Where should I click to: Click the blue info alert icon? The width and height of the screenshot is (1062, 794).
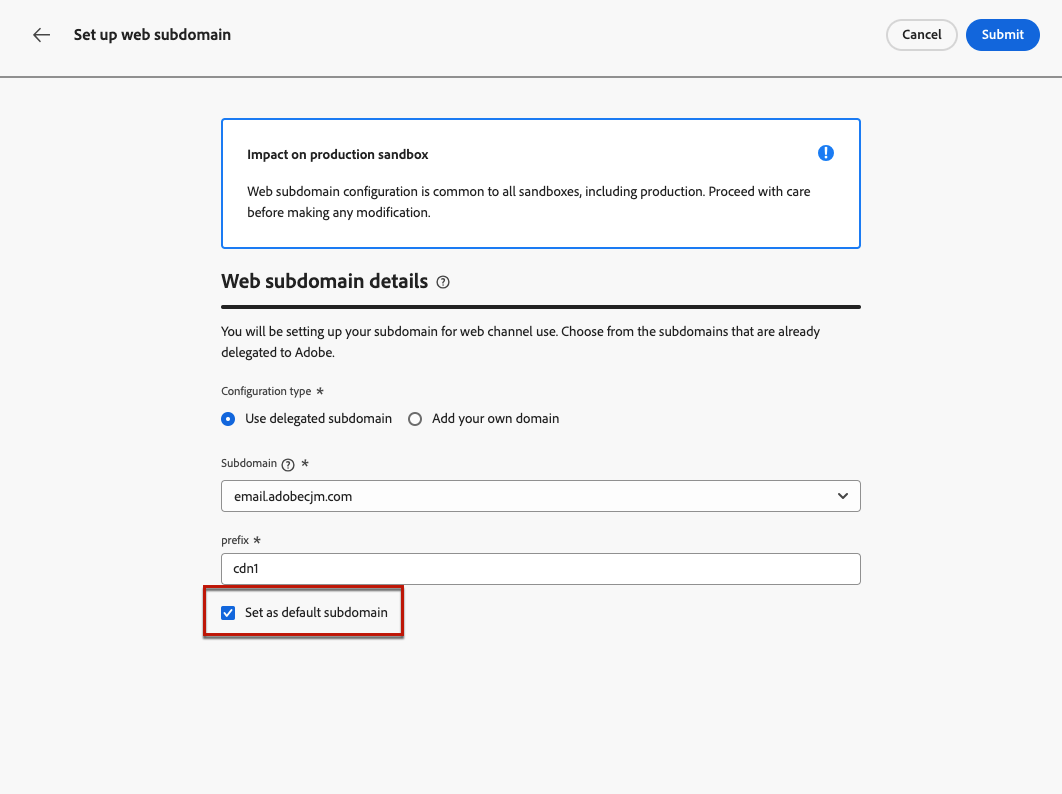pyautogui.click(x=825, y=153)
